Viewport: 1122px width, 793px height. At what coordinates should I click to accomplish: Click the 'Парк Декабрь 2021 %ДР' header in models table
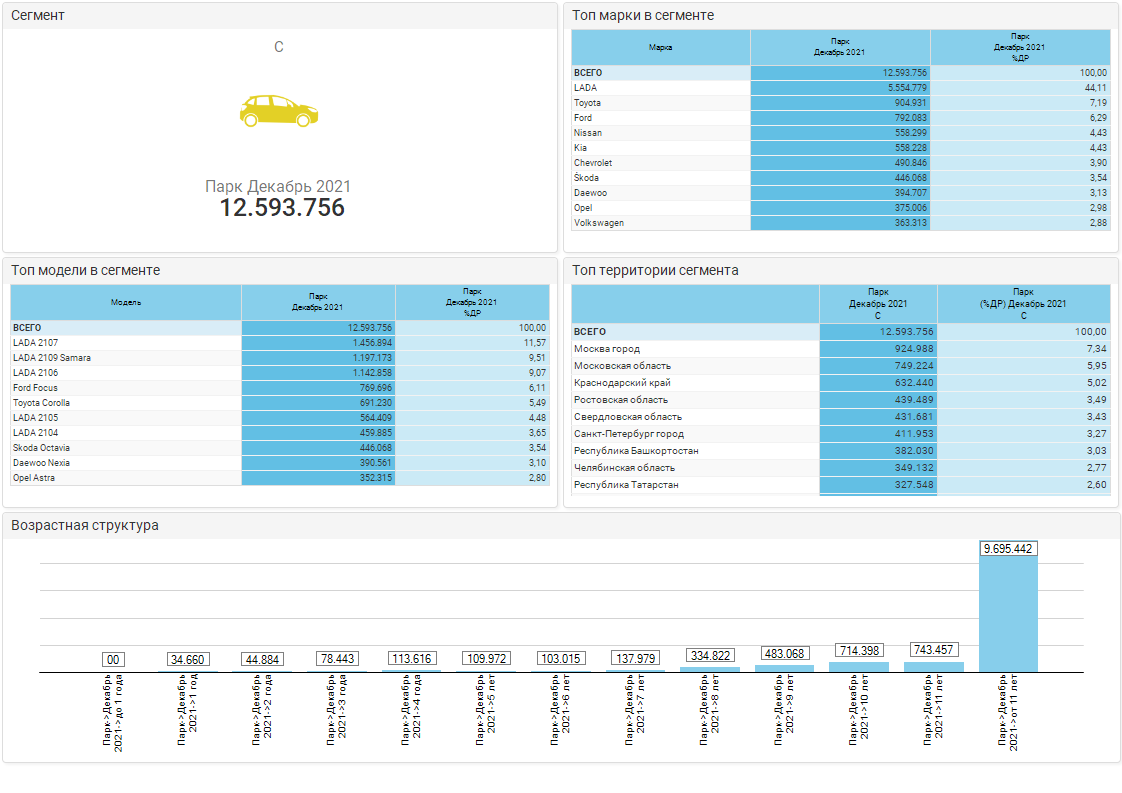pyautogui.click(x=472, y=302)
